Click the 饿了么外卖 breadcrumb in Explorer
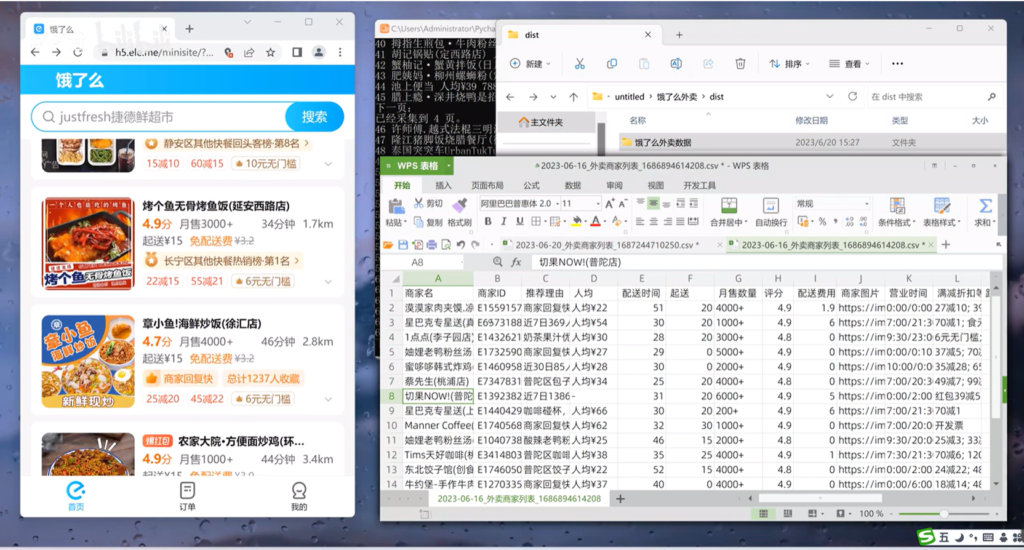The image size is (1024, 550). (x=677, y=97)
